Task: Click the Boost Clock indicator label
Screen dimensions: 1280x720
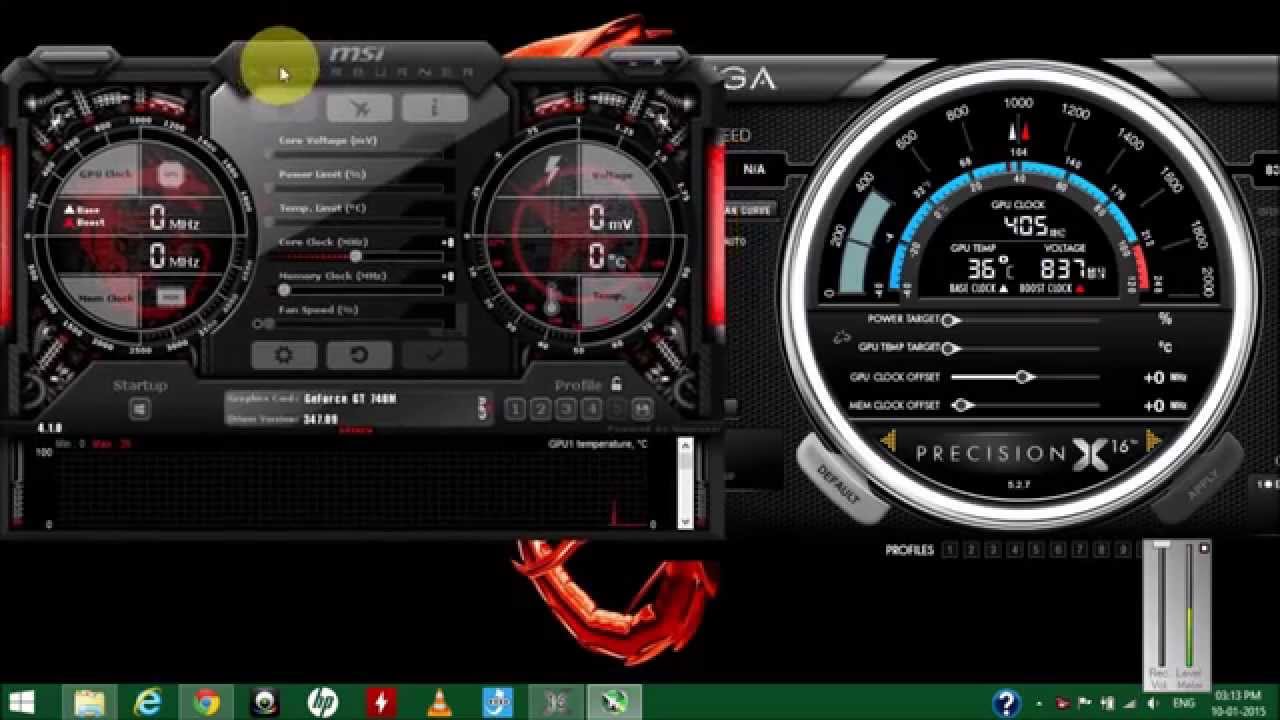Action: (x=1052, y=288)
